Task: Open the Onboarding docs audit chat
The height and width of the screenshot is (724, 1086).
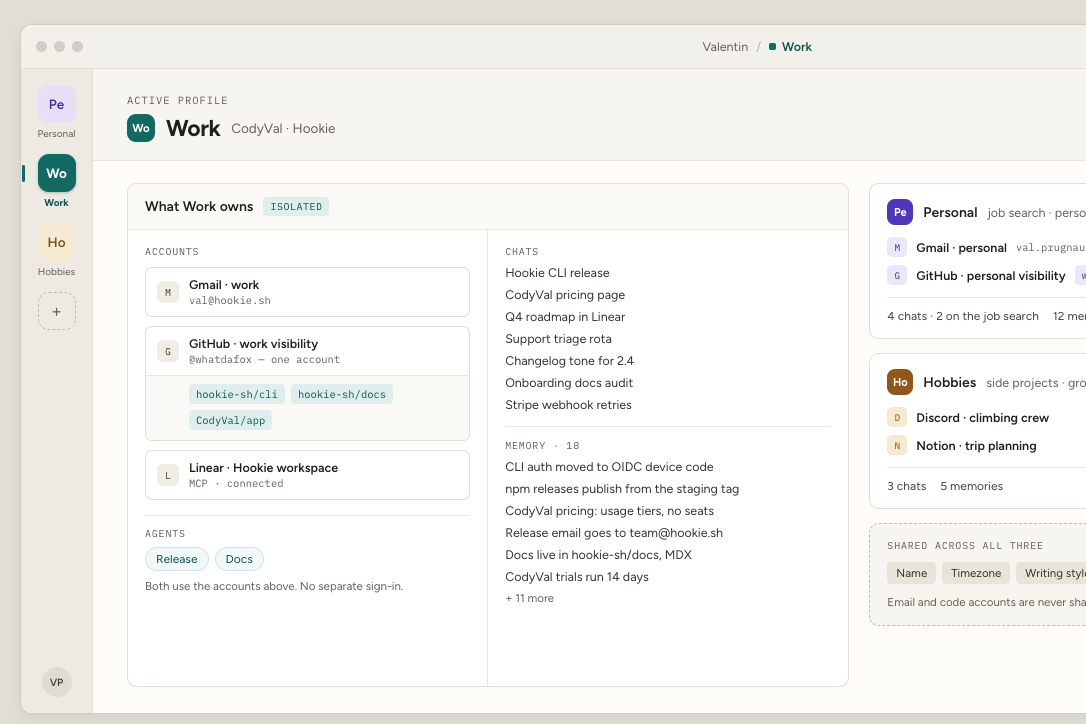Action: pyautogui.click(x=569, y=382)
